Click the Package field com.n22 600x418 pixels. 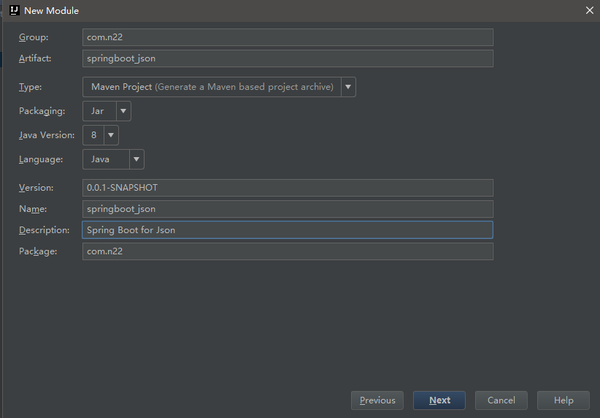pyautogui.click(x=287, y=252)
